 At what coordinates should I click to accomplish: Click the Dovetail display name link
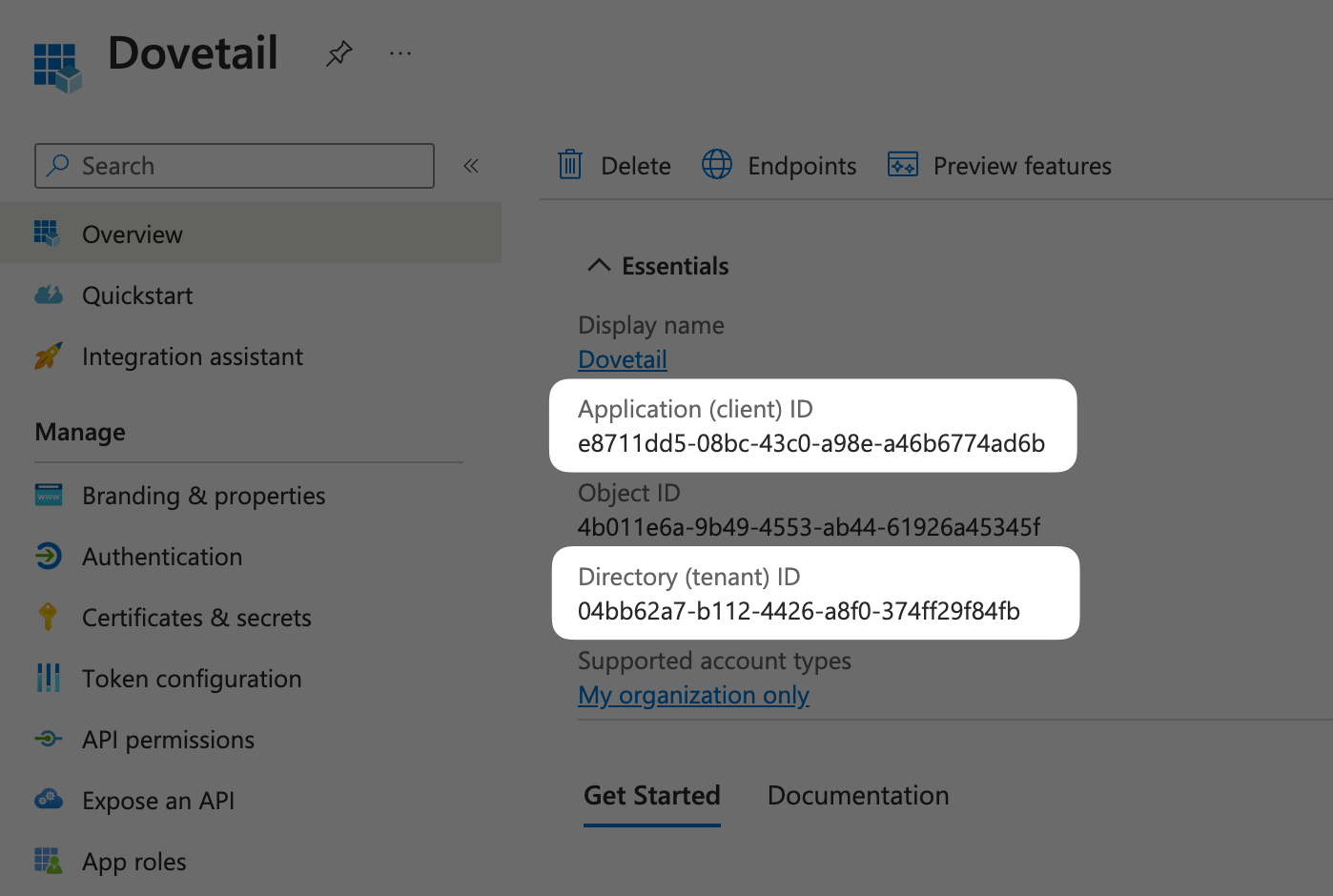point(623,359)
